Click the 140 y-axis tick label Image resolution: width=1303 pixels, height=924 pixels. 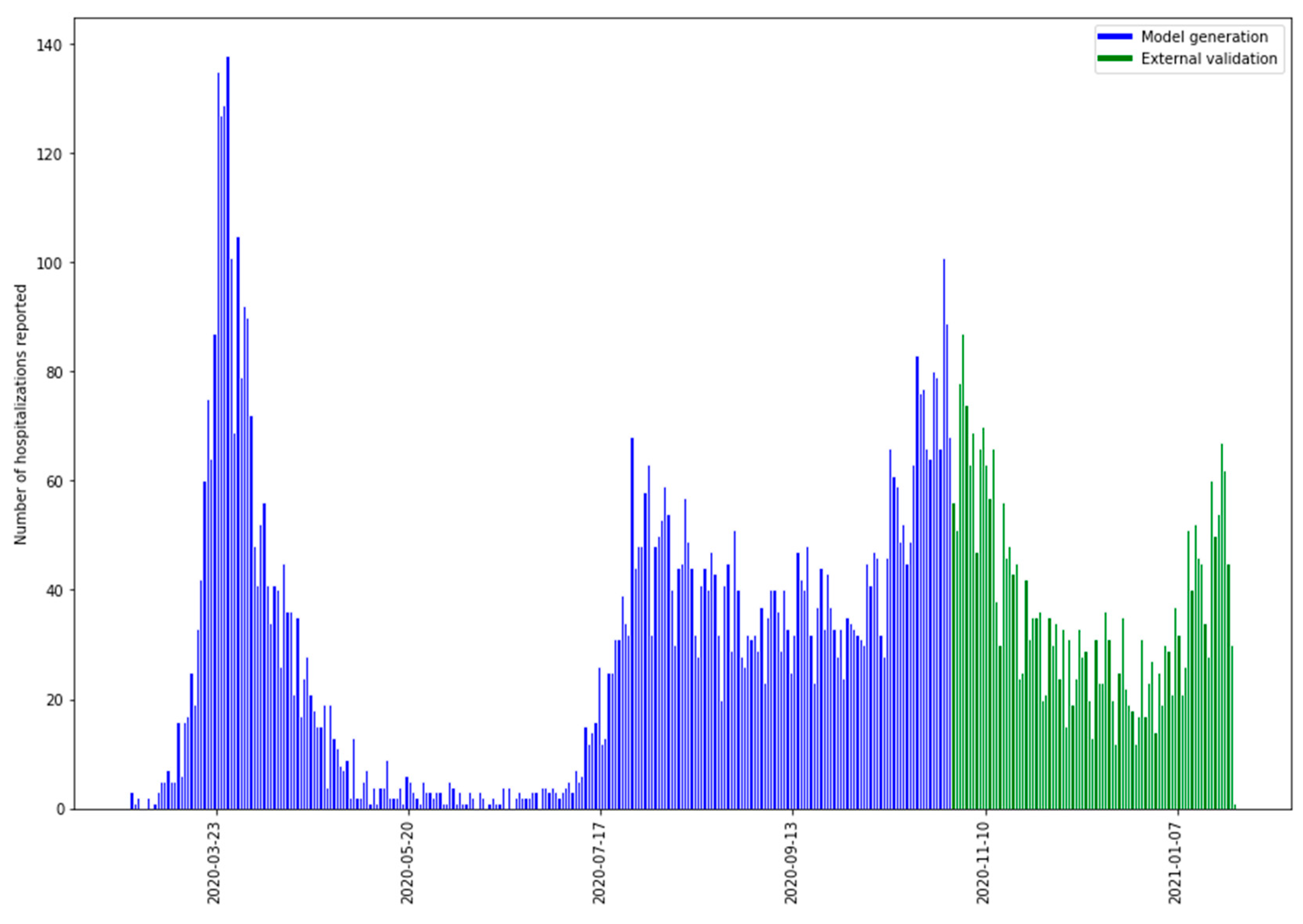click(49, 45)
